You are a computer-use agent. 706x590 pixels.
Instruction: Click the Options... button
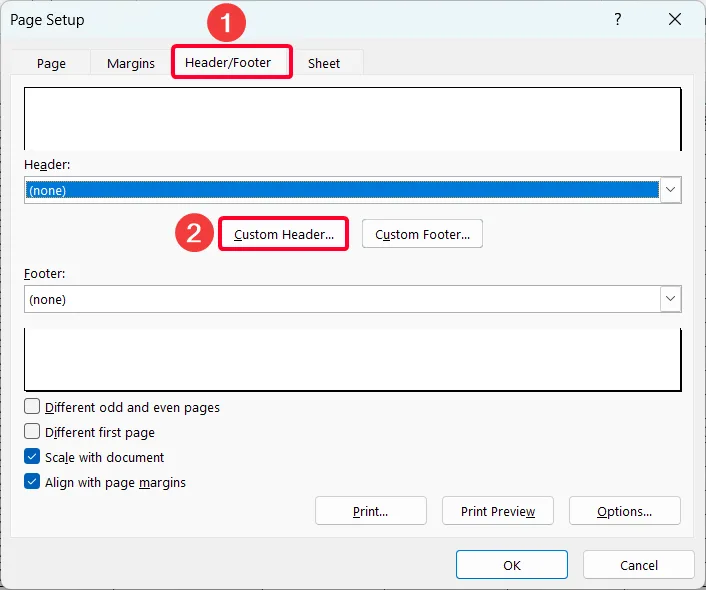click(x=625, y=511)
